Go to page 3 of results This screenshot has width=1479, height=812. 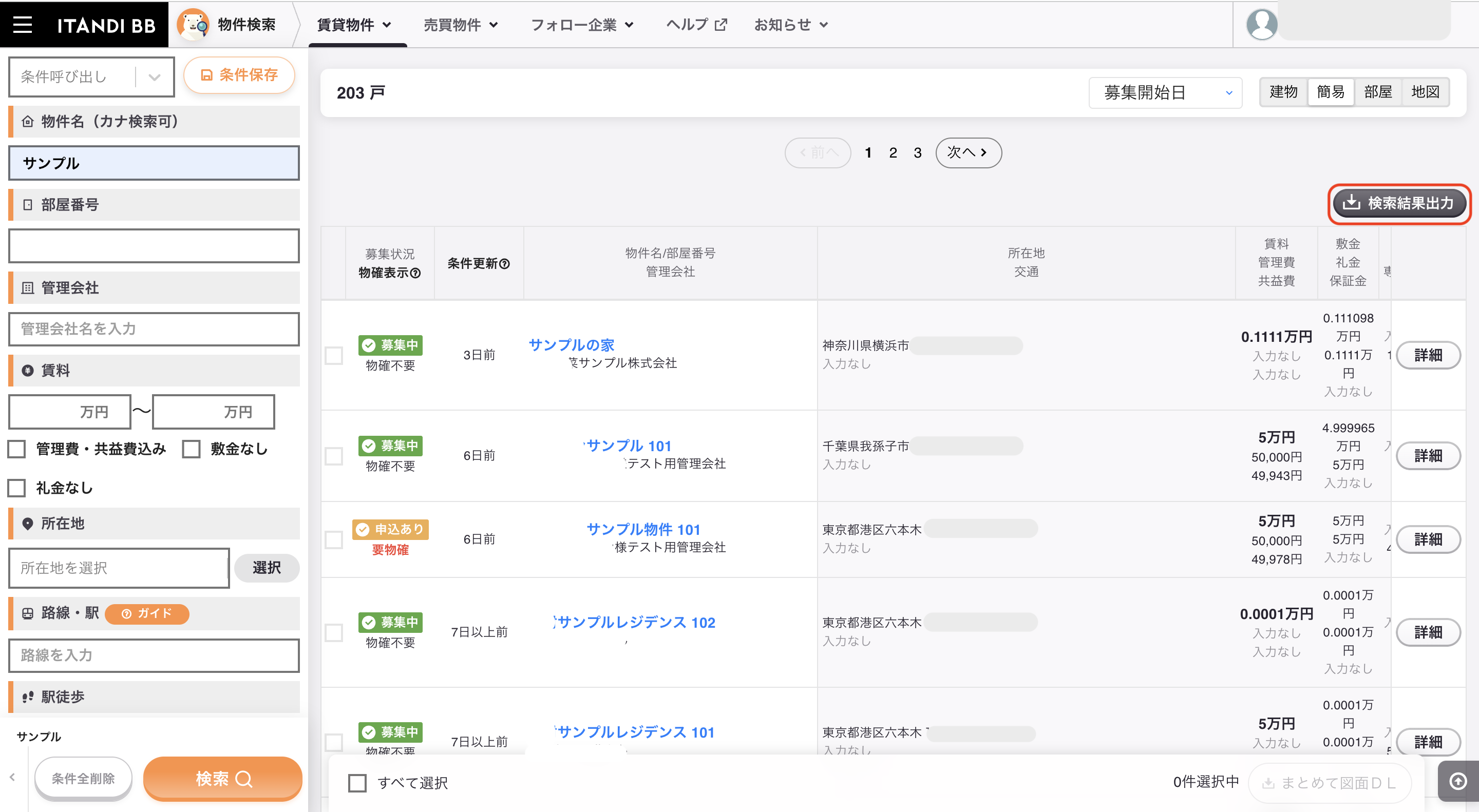click(918, 152)
